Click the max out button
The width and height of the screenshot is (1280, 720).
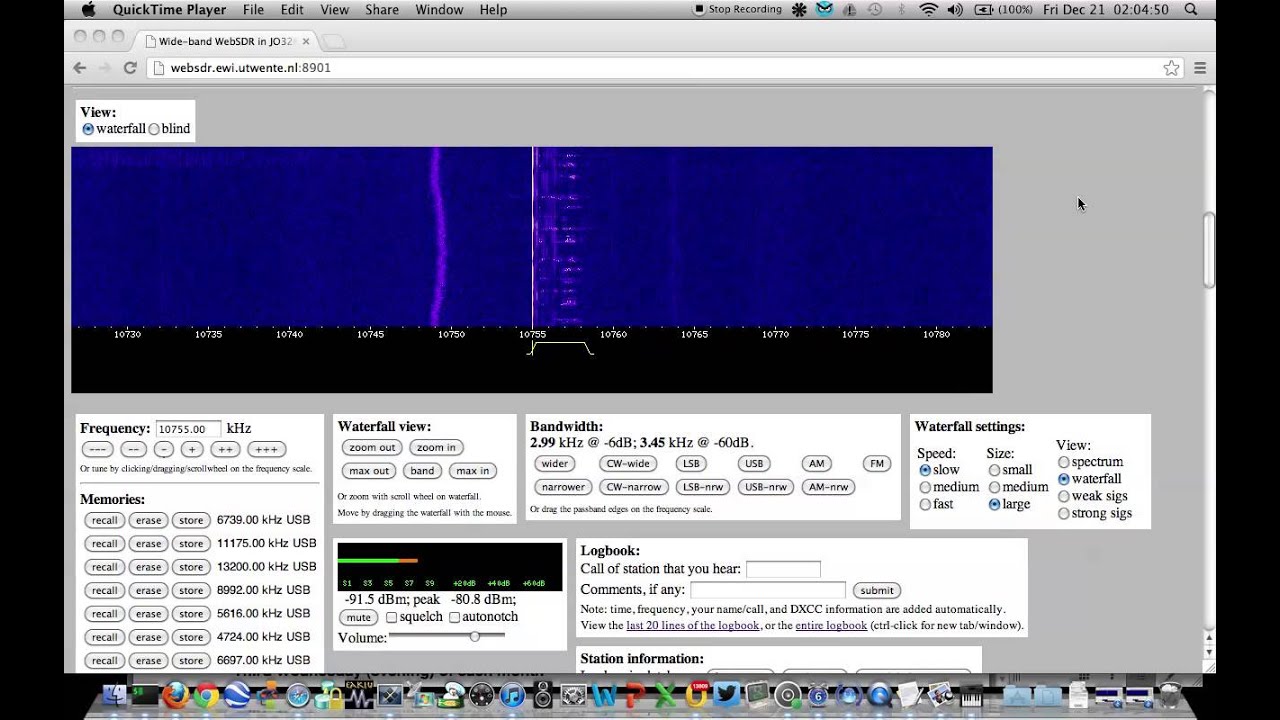[x=369, y=471]
